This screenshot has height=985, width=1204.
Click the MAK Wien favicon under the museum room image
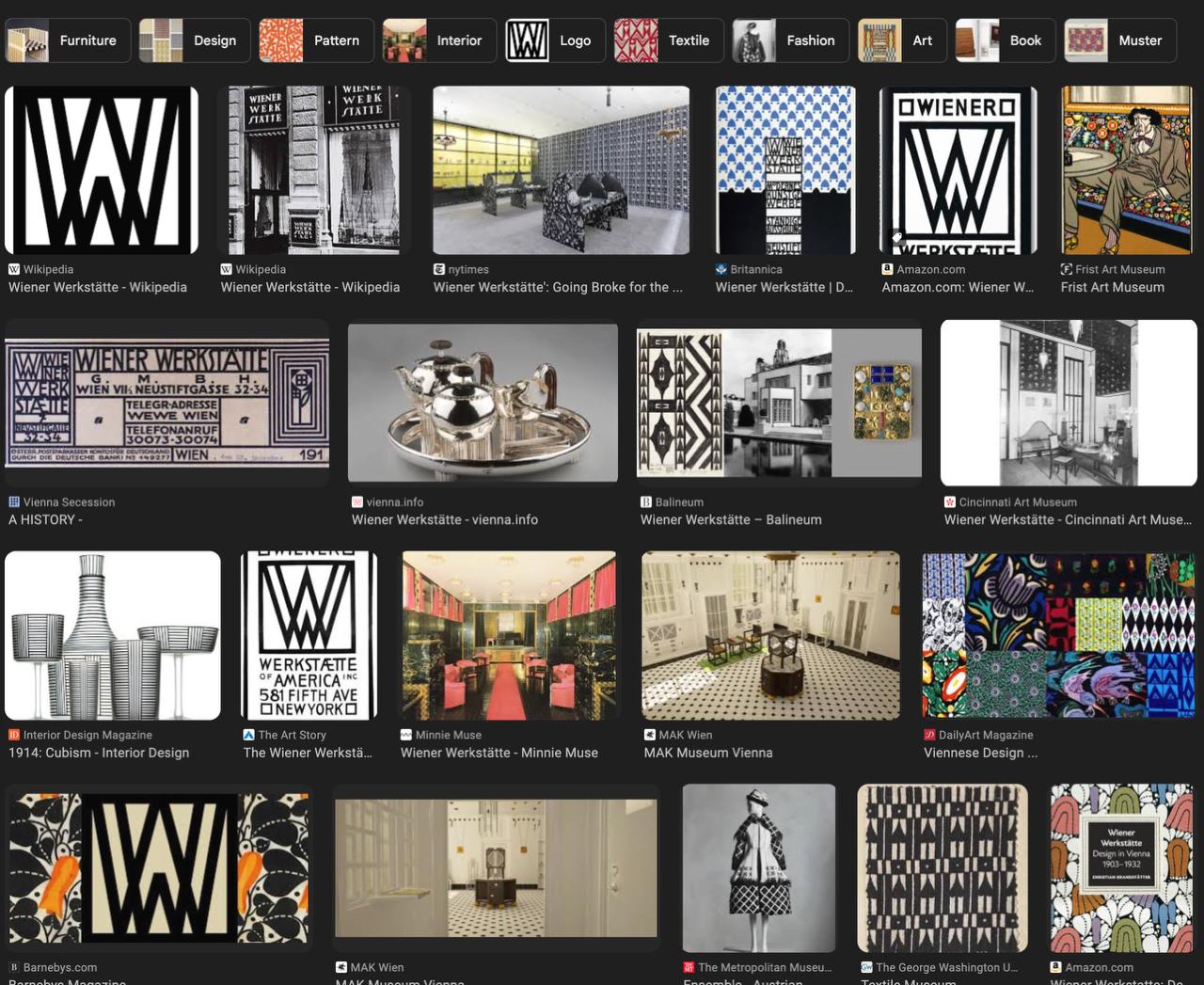point(650,735)
